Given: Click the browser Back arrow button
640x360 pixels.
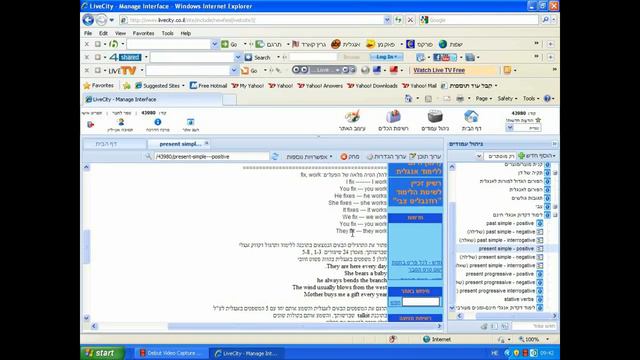Looking at the screenshot, I should [x=88, y=20].
